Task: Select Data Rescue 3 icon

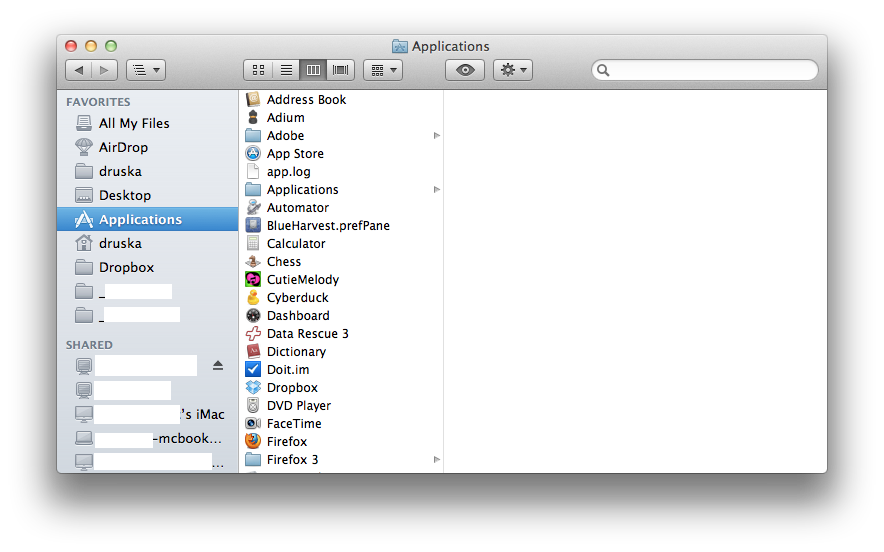Action: [253, 333]
